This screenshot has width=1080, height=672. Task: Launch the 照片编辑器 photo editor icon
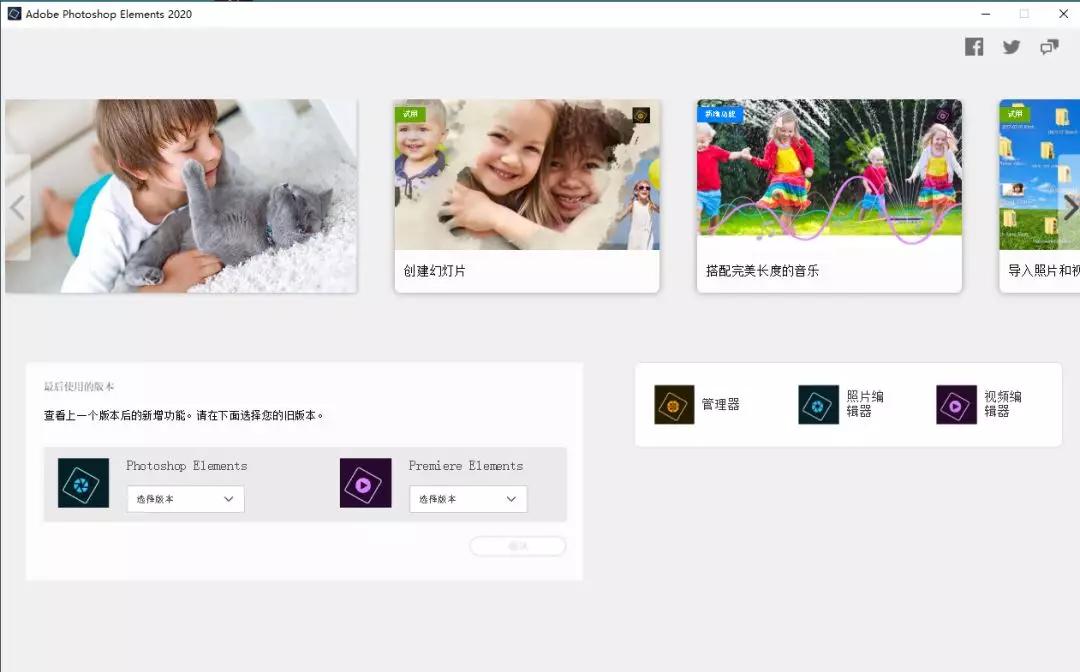point(818,405)
